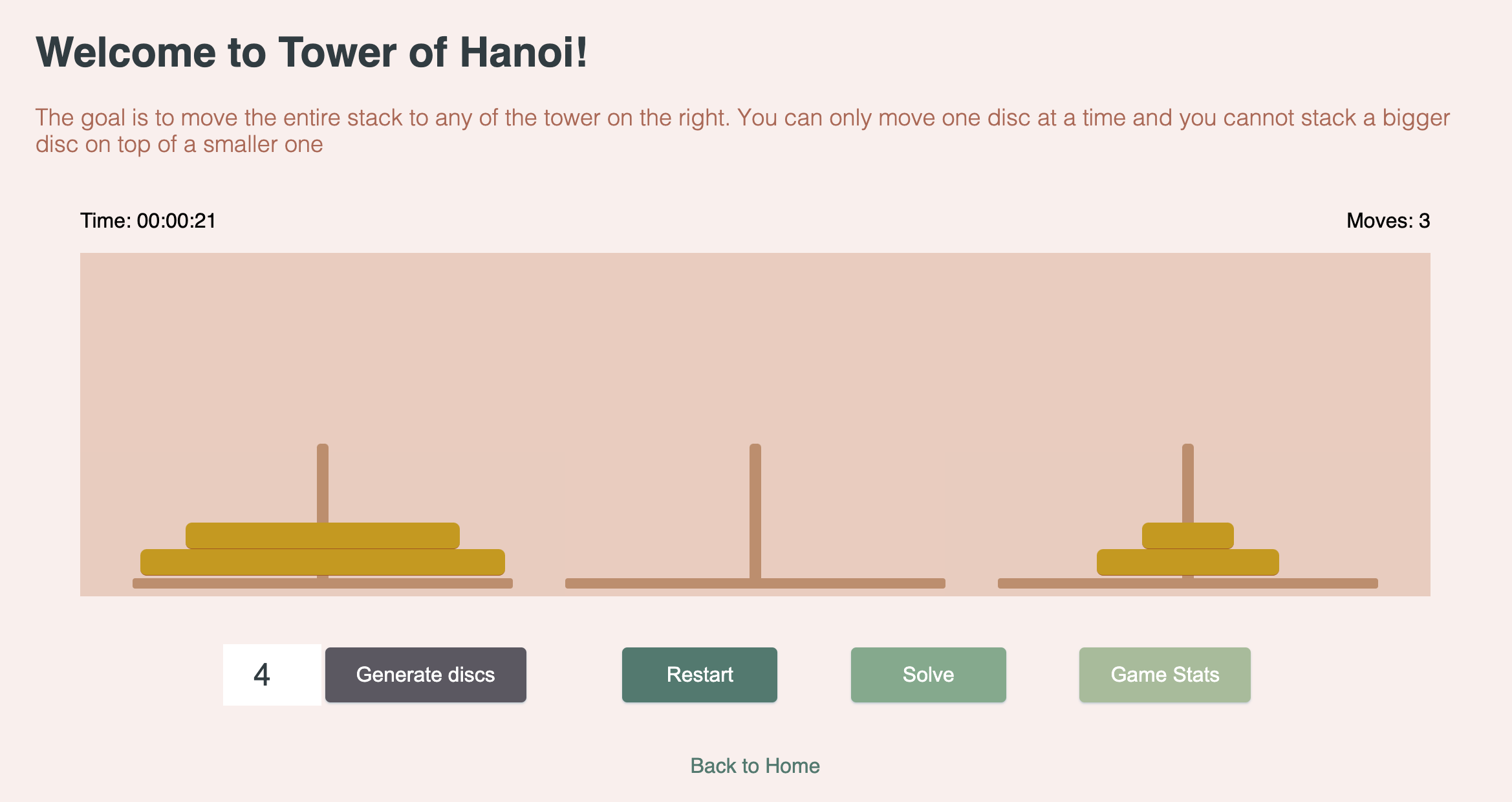Click the right tower base platform
Screen dimensions: 1512x802
click(1188, 583)
